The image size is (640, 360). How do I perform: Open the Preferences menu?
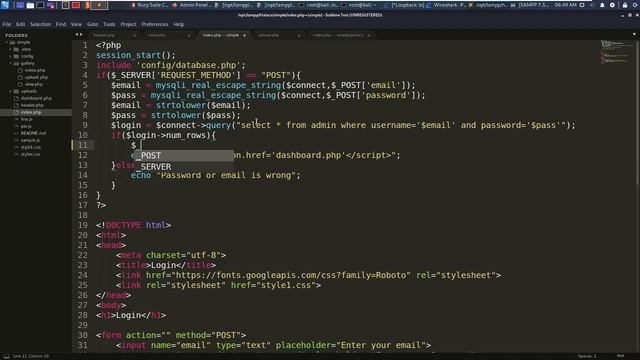pyautogui.click(x=155, y=24)
